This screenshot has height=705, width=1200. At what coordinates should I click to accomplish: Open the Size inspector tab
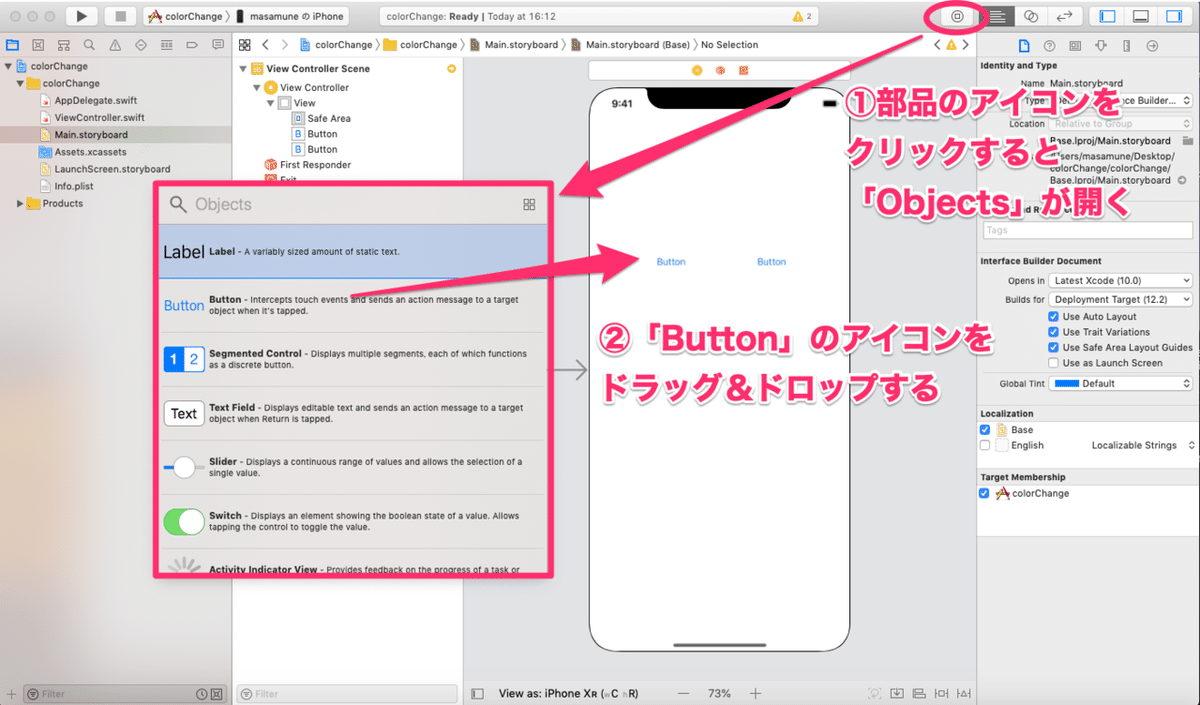pos(1127,46)
